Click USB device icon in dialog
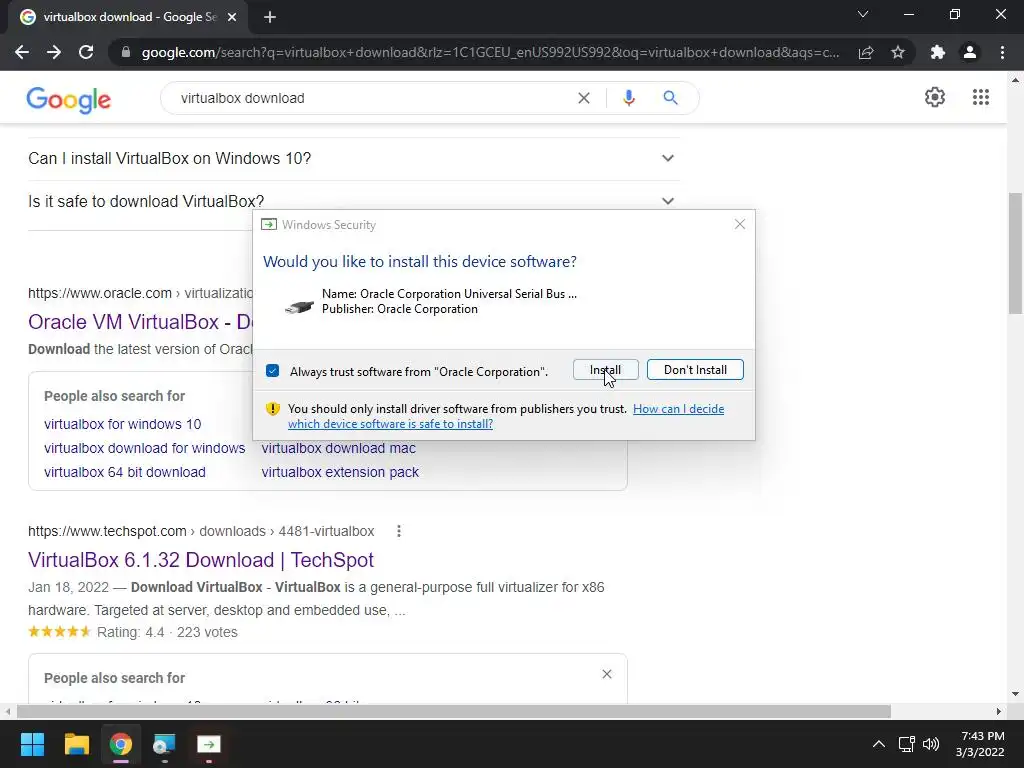The width and height of the screenshot is (1024, 768). (x=300, y=306)
